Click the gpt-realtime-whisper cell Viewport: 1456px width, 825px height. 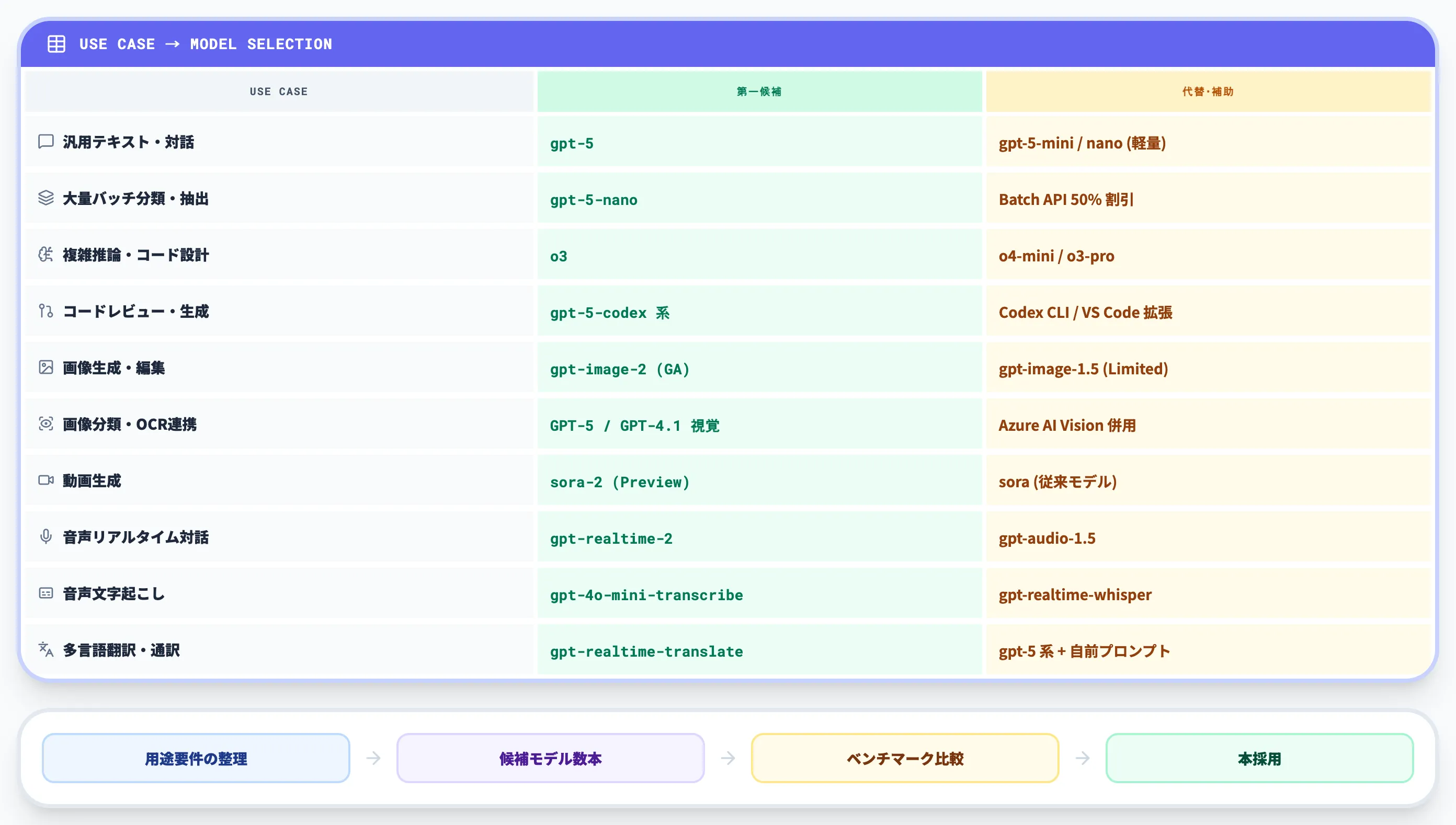(1208, 593)
